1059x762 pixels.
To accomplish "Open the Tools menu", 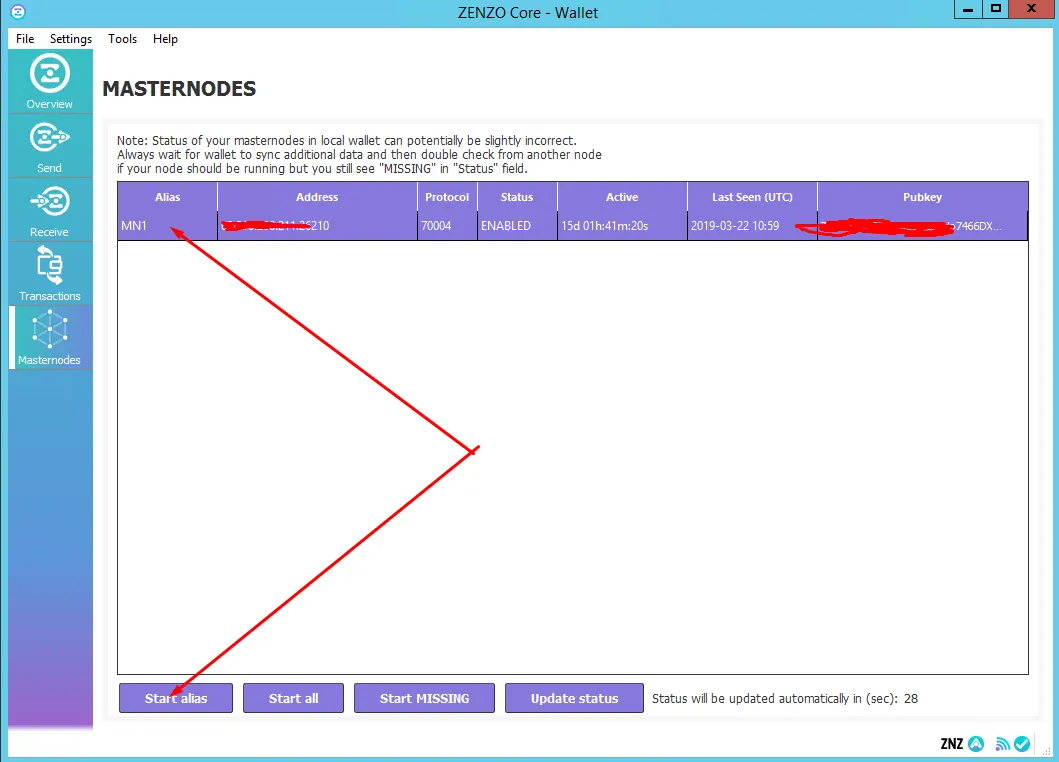I will [122, 39].
